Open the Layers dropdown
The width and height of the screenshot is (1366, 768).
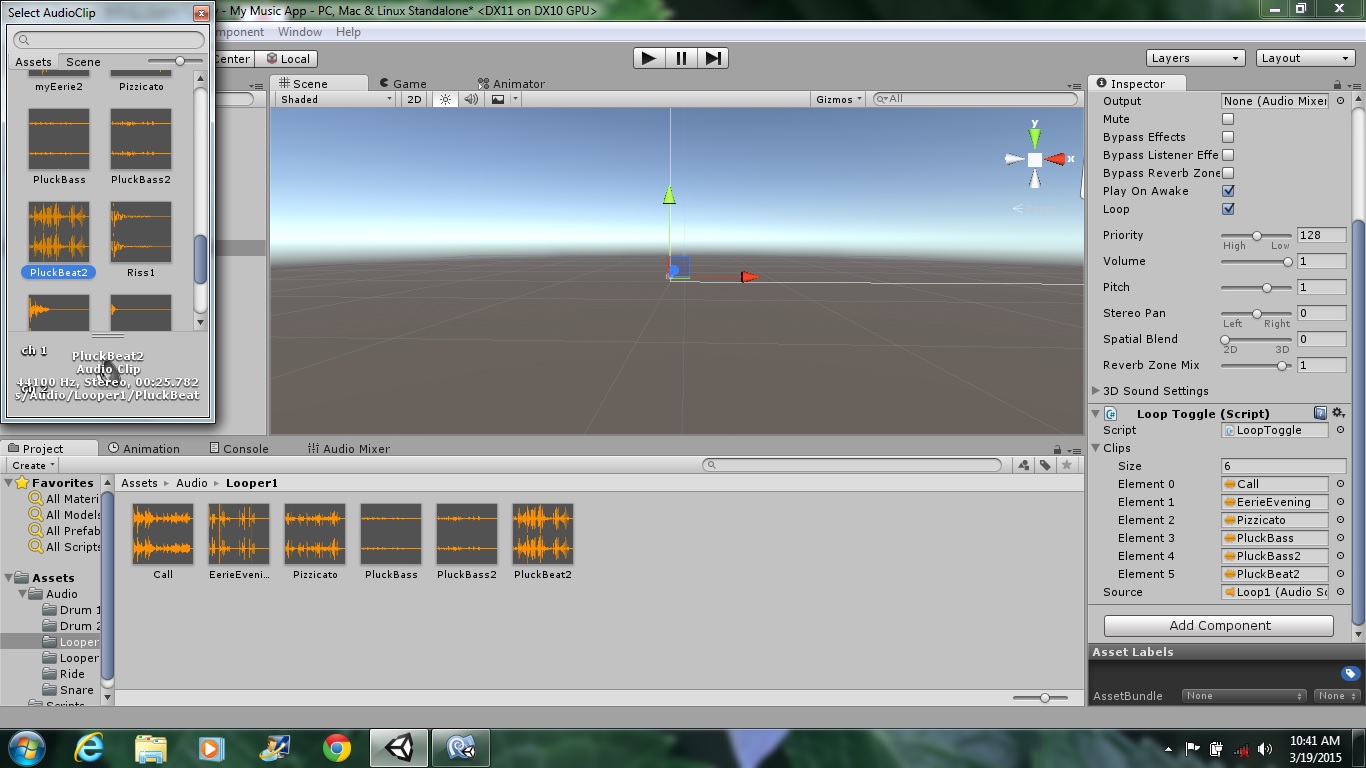(x=1194, y=58)
